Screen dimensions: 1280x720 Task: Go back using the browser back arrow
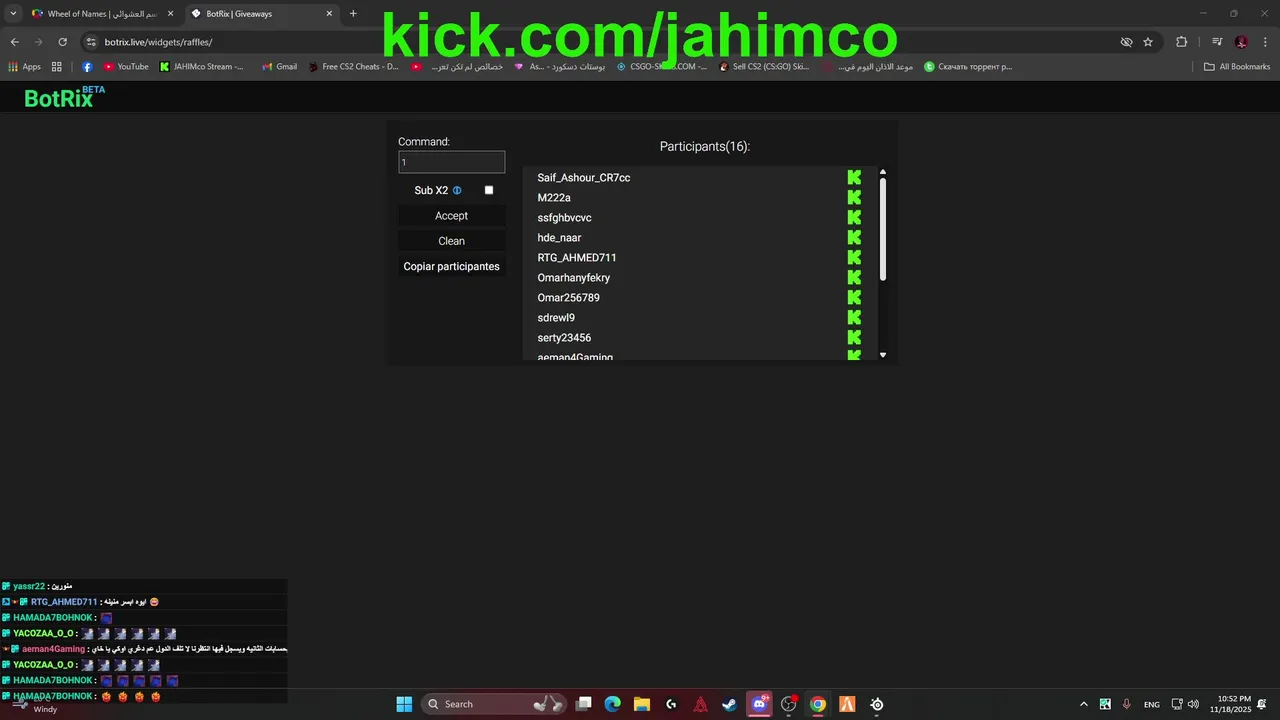pyautogui.click(x=14, y=42)
